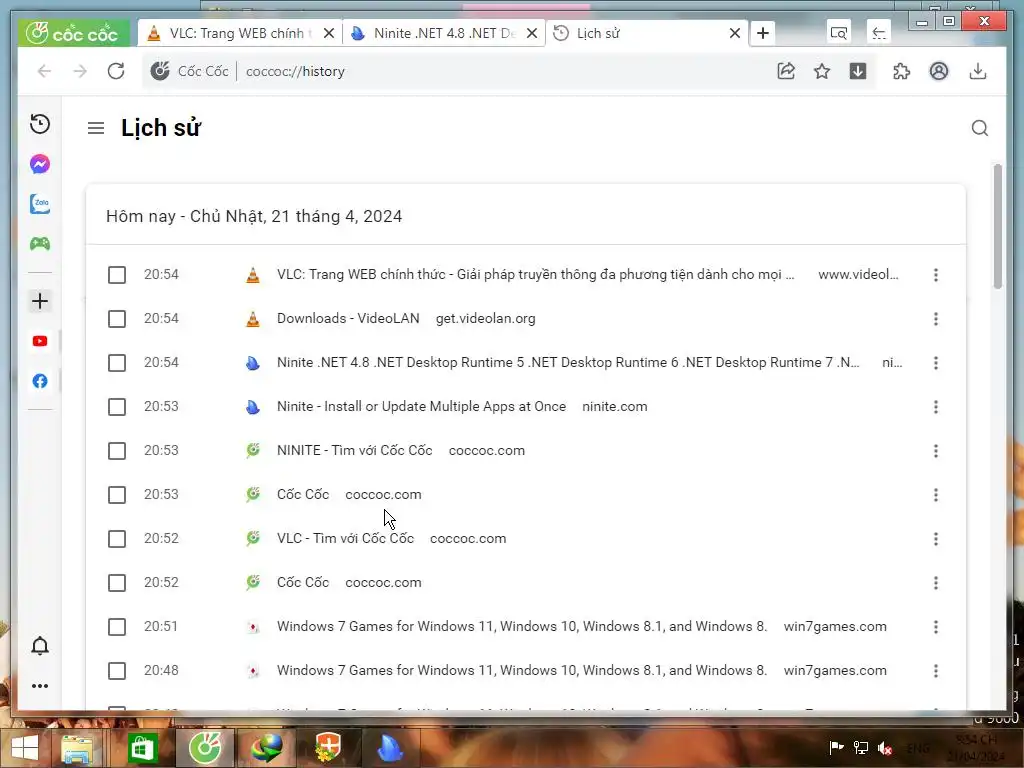Open actions menu for Ninite - Install or Update
1024x768 pixels.
point(936,407)
